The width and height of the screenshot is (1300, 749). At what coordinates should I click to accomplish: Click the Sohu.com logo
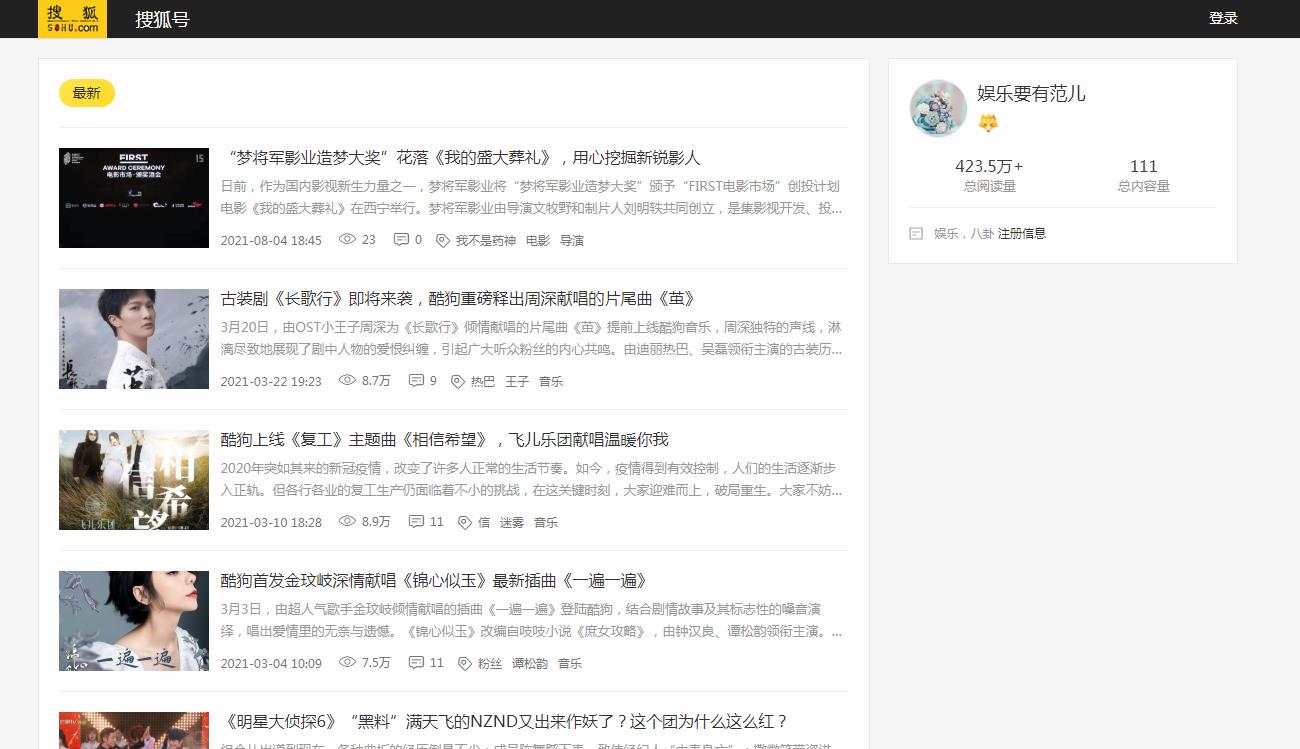(x=72, y=19)
